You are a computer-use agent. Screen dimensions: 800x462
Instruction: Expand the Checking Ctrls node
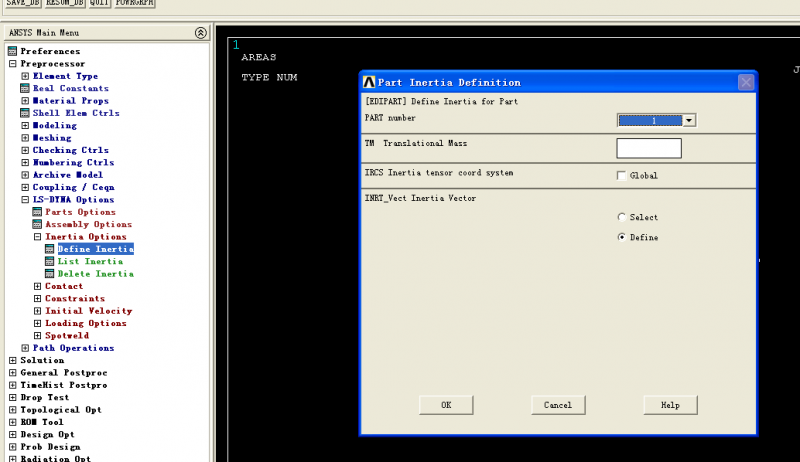[x=25, y=150]
